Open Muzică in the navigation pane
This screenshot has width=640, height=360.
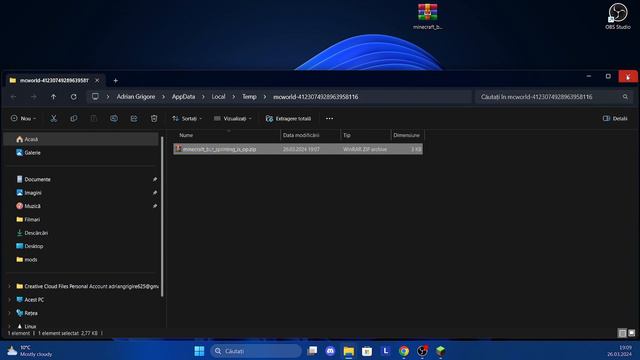81,206
